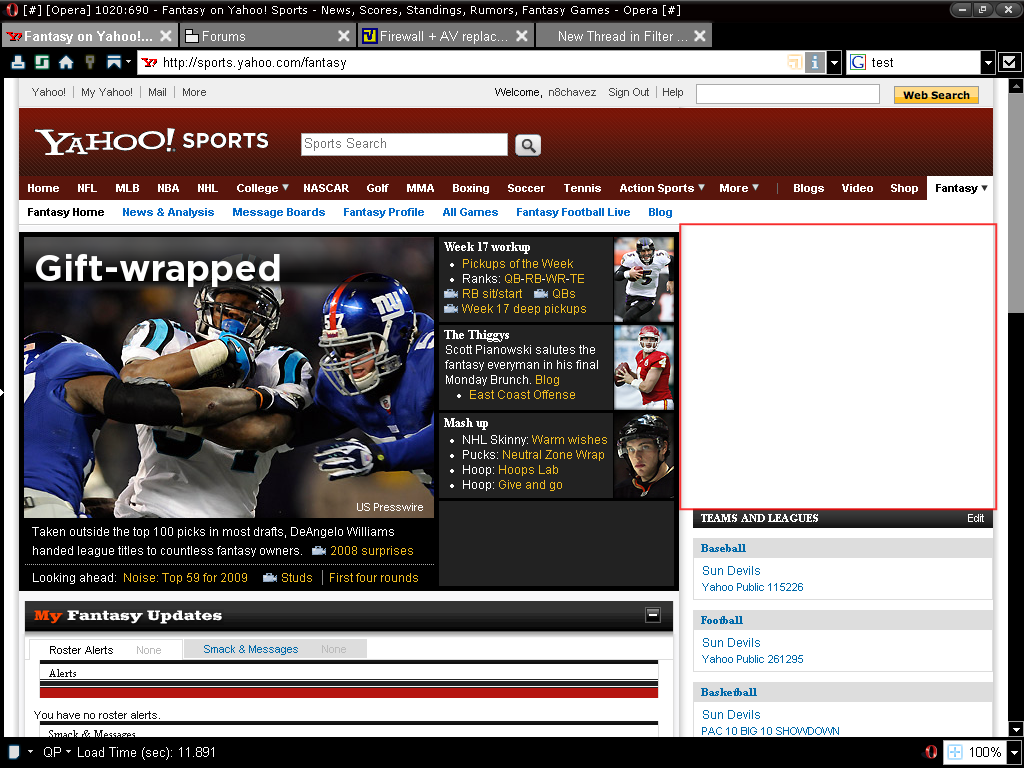Open the Pickups of the Week link

(517, 264)
